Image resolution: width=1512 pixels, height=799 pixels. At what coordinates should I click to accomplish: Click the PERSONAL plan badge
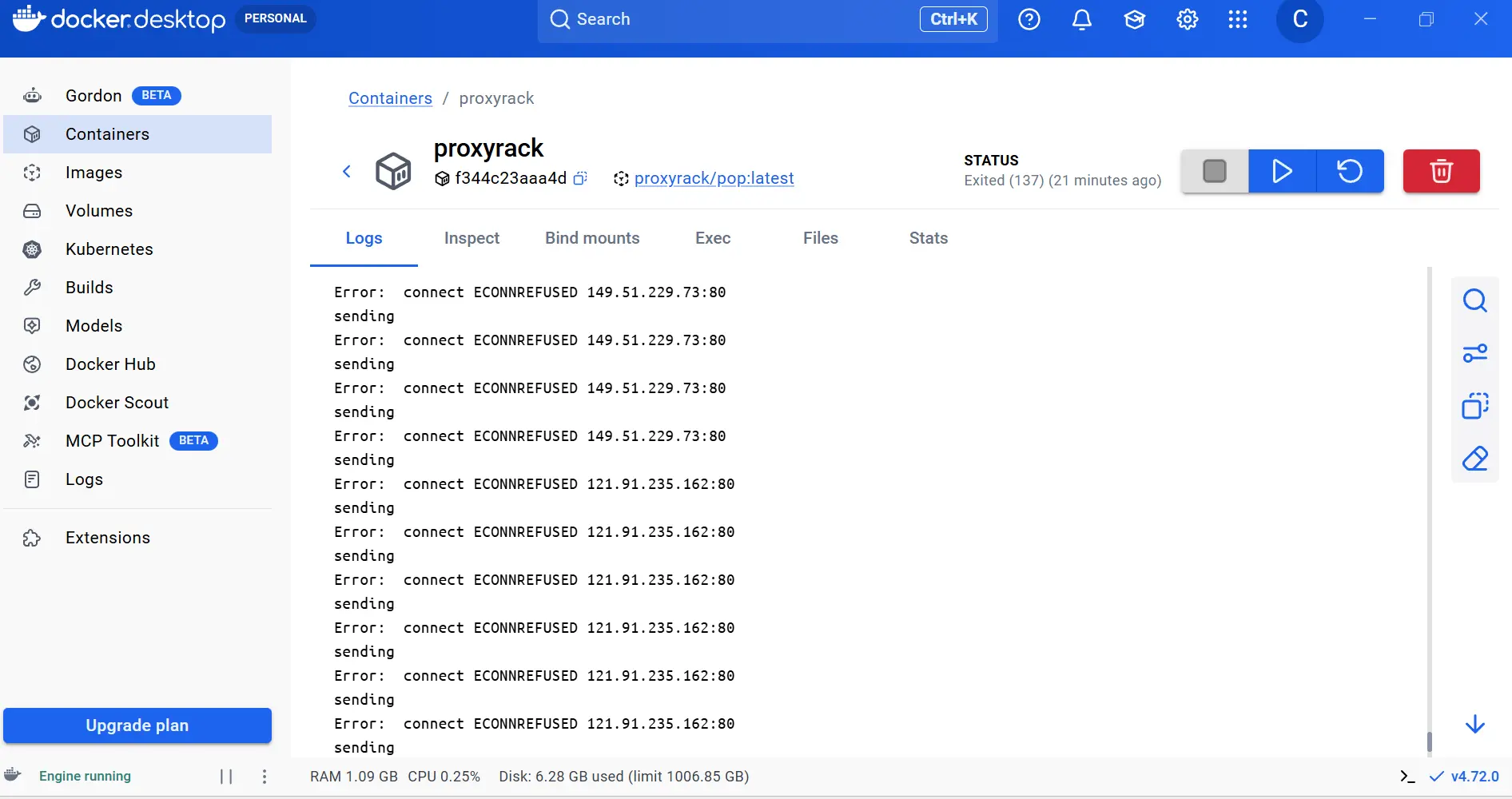pyautogui.click(x=276, y=18)
